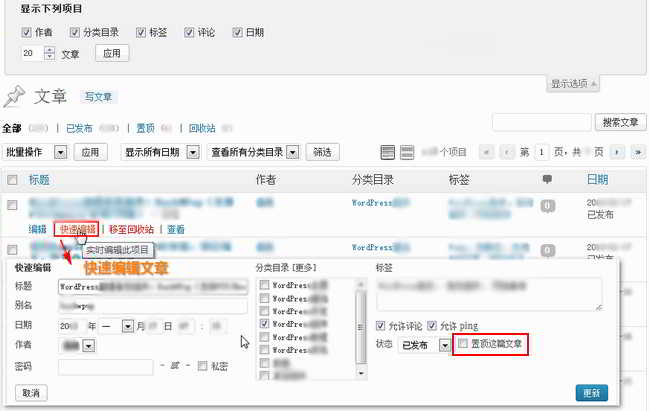Go to first page arrow
This screenshot has height=411, width=650.
pos(486,152)
